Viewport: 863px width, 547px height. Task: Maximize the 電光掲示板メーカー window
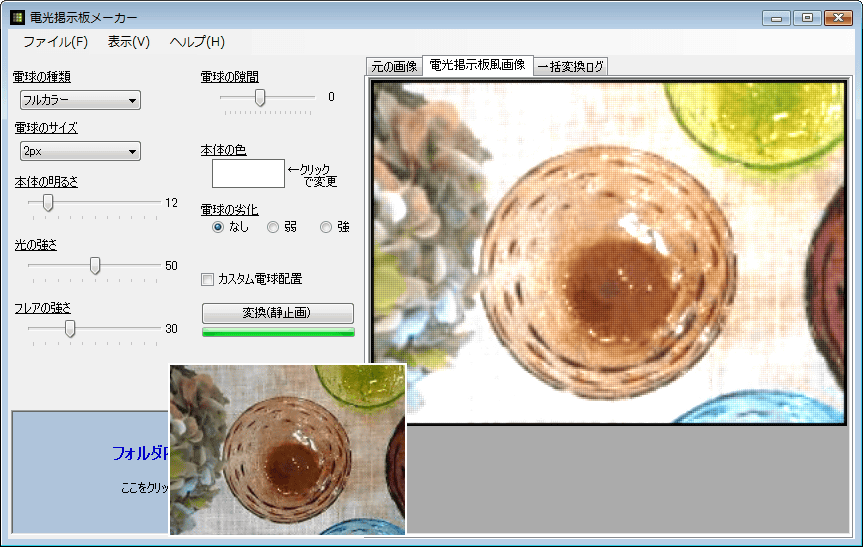807,18
